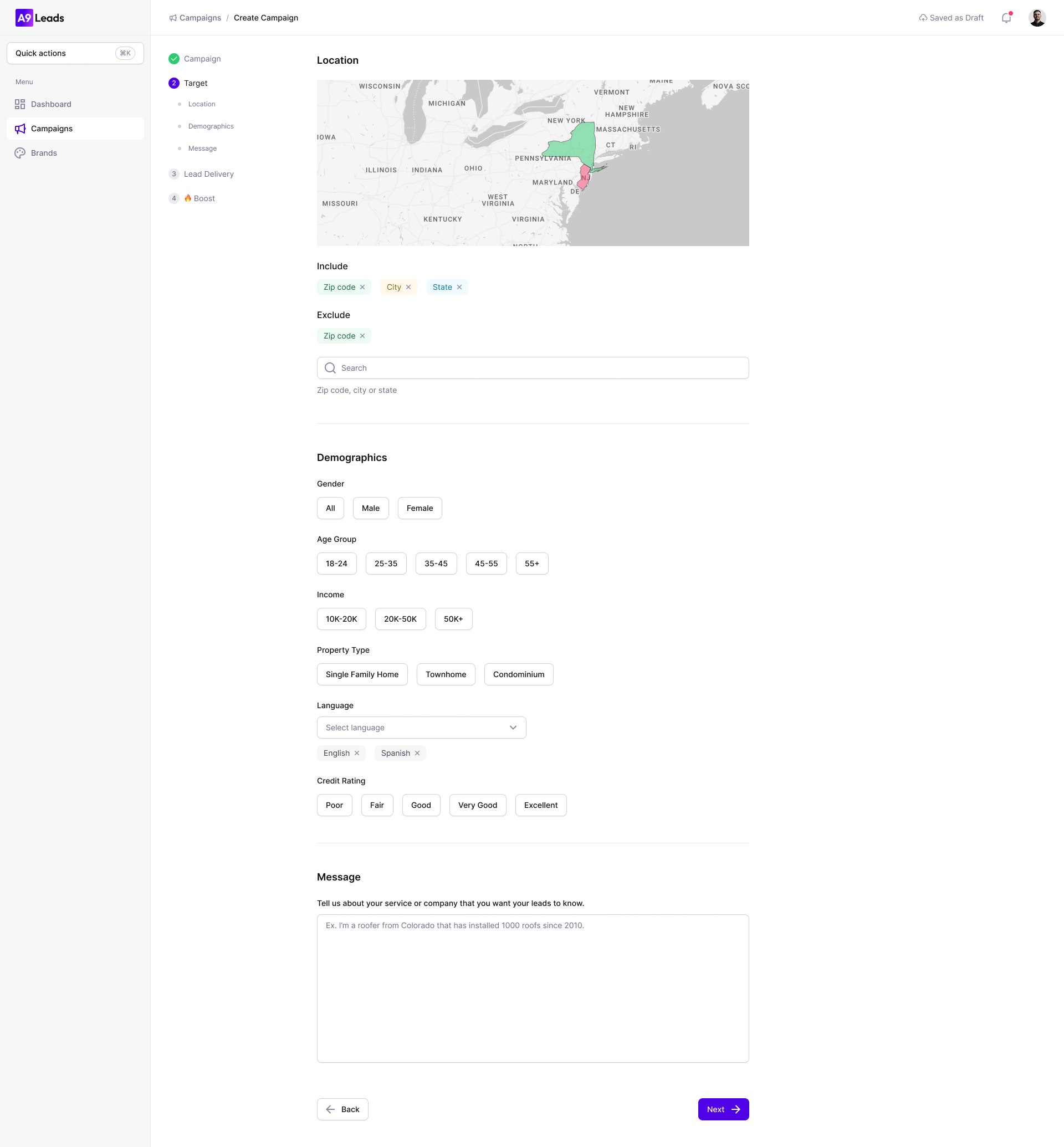Remove the City include tag
Viewport: 1064px width, 1147px height.
point(408,287)
